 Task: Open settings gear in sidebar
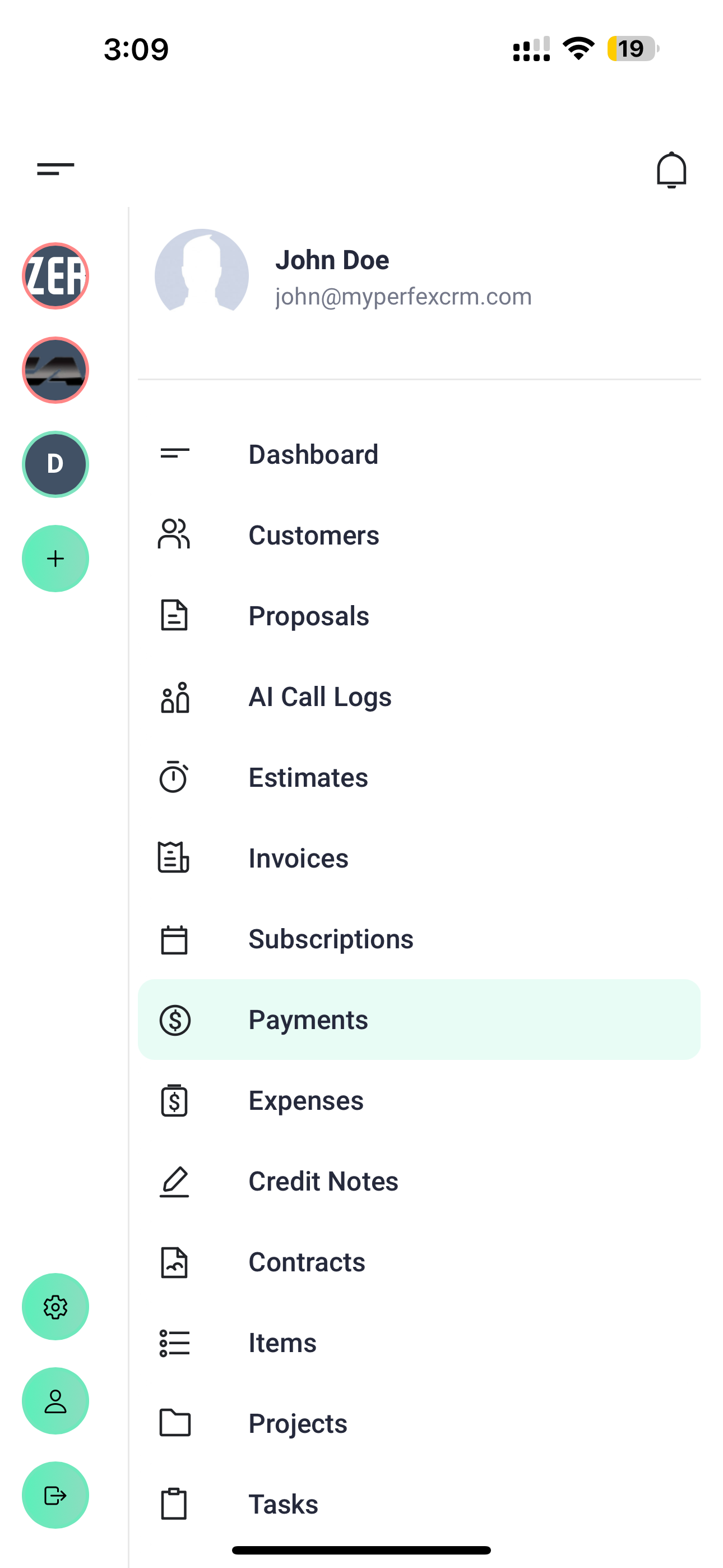(55, 1306)
